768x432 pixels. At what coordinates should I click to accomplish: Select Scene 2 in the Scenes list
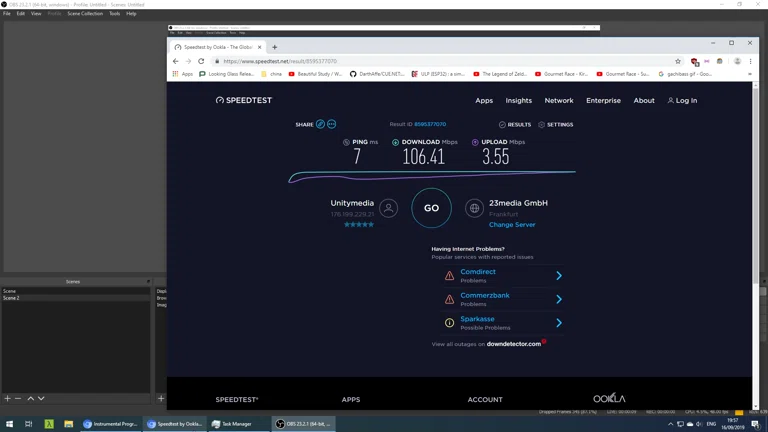click(75, 298)
